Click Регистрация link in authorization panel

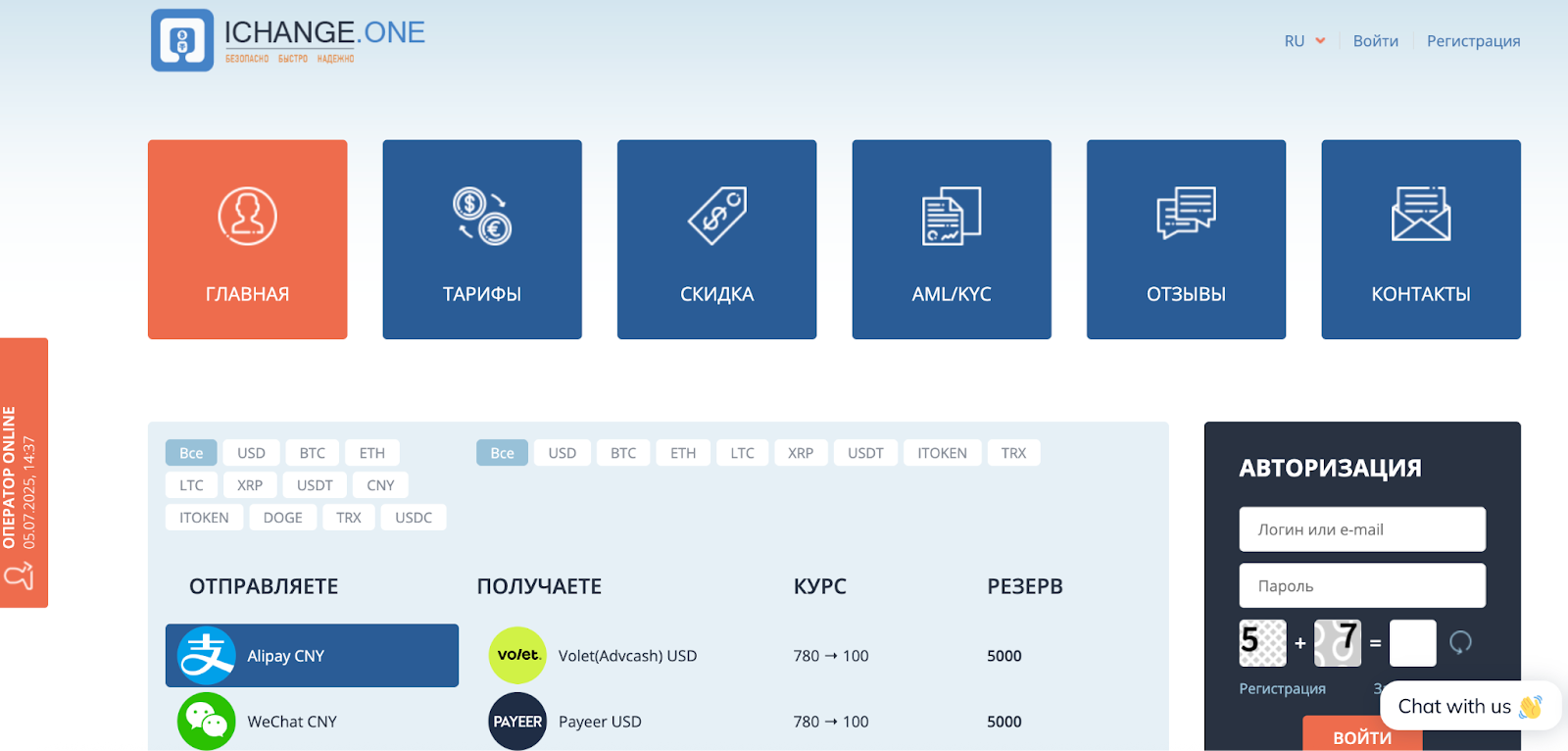tap(1282, 688)
